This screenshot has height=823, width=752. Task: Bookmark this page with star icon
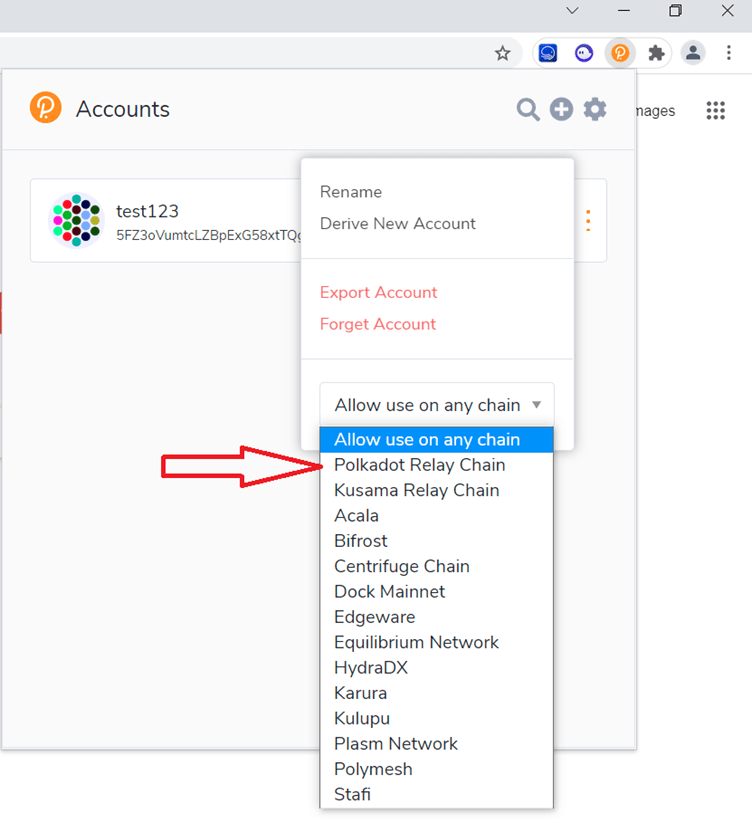503,53
